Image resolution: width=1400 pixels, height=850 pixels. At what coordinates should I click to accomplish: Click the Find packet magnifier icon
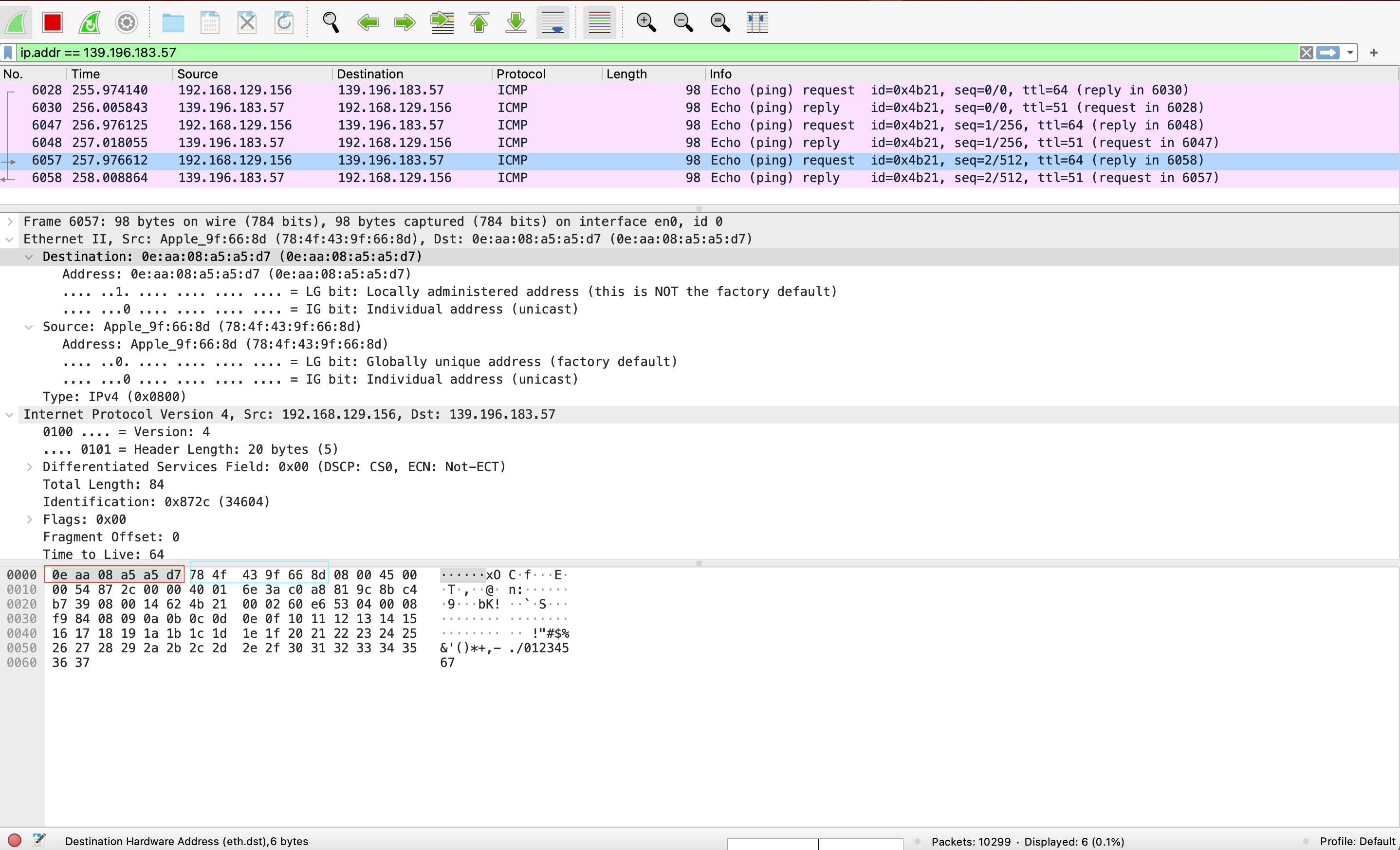[x=331, y=23]
